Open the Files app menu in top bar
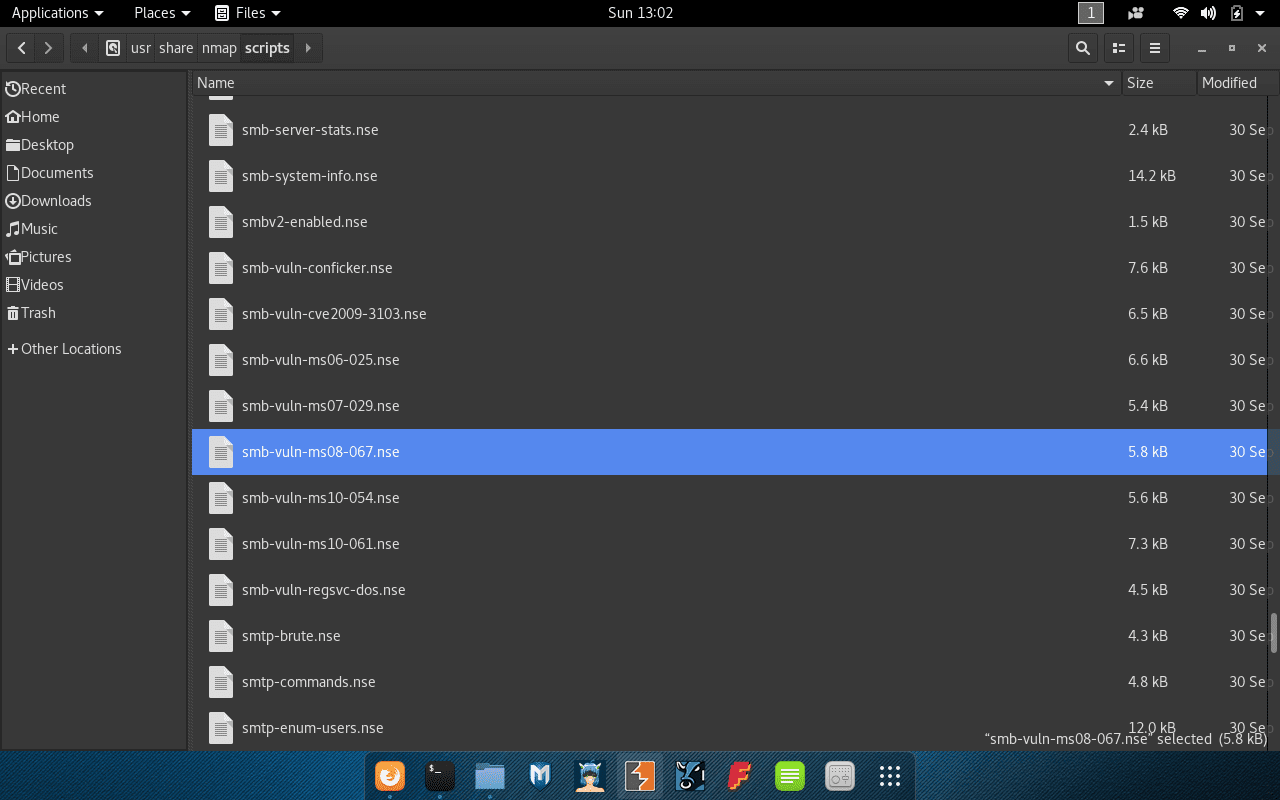 (248, 13)
